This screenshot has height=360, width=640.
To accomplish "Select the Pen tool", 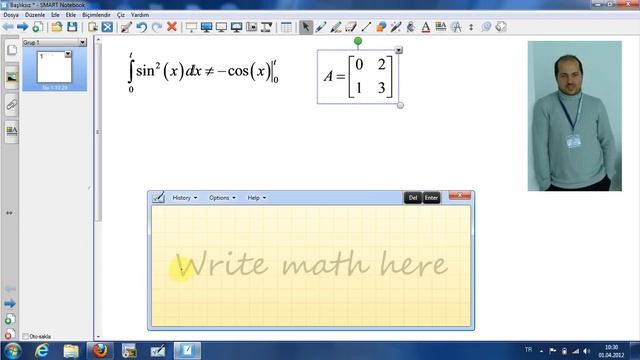I will pos(321,27).
